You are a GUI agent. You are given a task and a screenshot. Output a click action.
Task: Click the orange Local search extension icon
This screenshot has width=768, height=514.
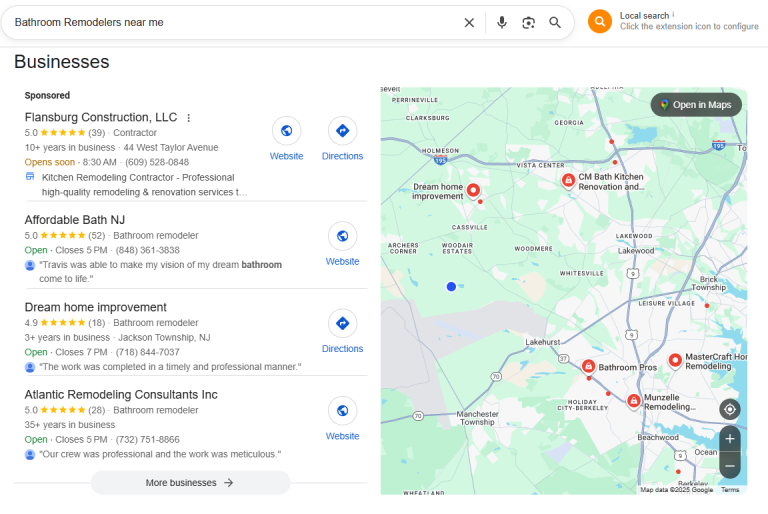click(600, 21)
